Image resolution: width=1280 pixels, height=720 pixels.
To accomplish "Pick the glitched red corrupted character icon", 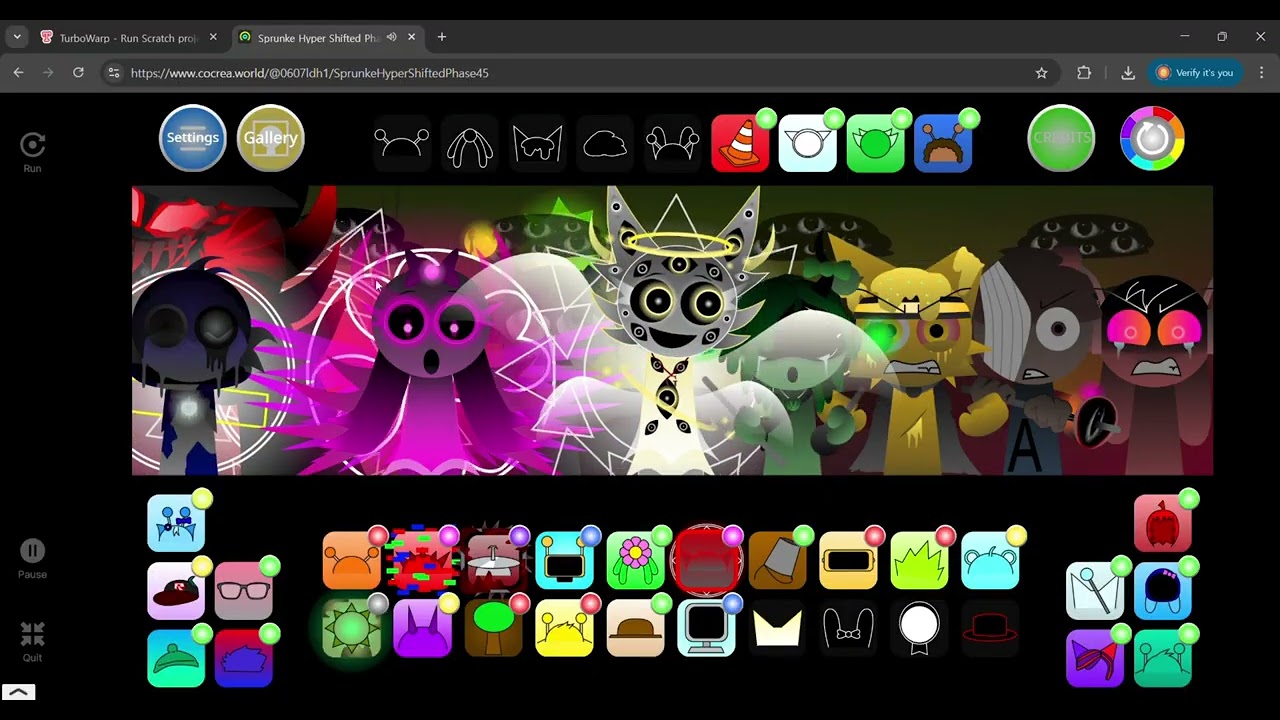I will [x=423, y=560].
